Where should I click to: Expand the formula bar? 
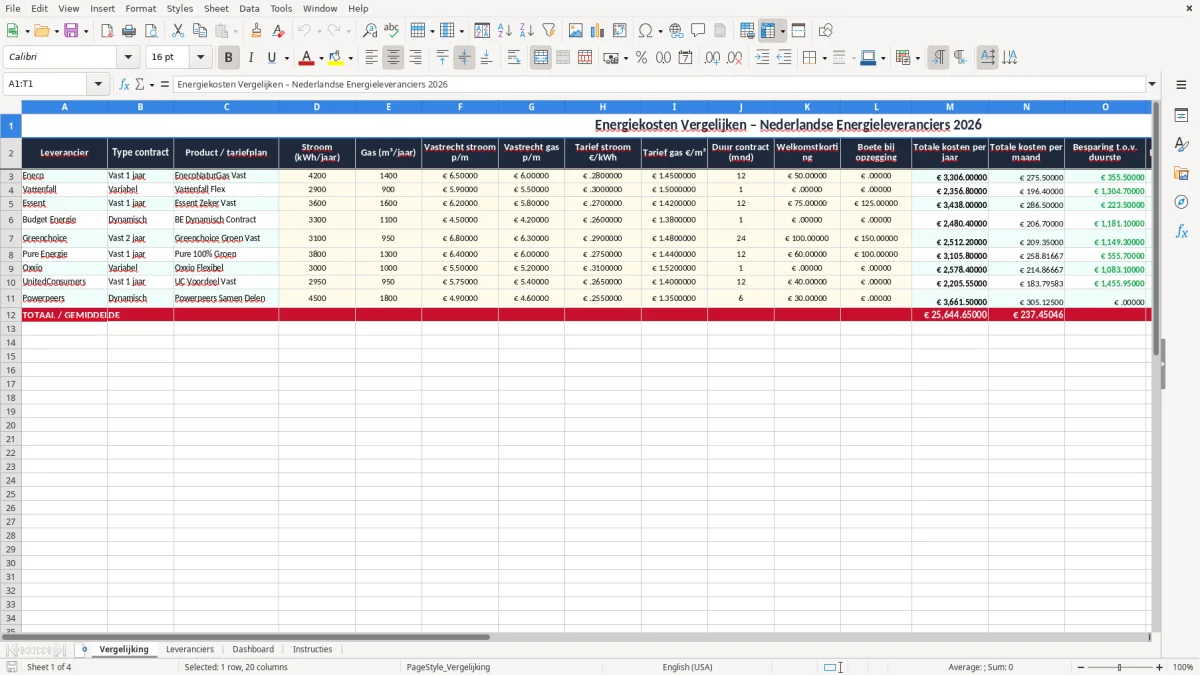pyautogui.click(x=1152, y=84)
